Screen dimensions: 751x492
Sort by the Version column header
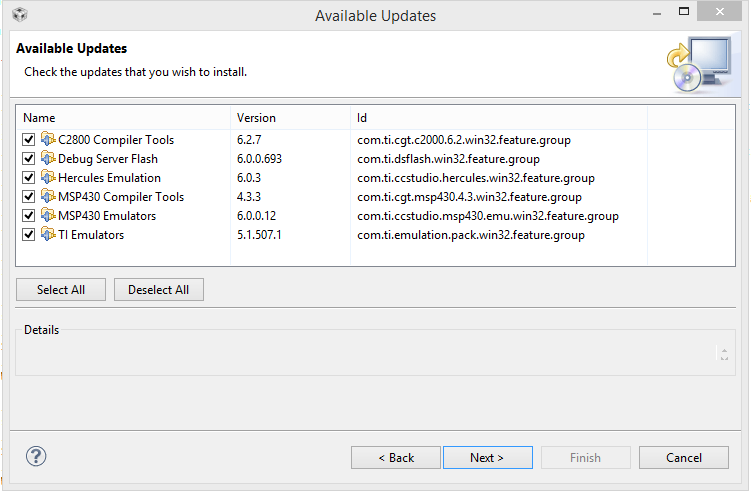point(291,118)
